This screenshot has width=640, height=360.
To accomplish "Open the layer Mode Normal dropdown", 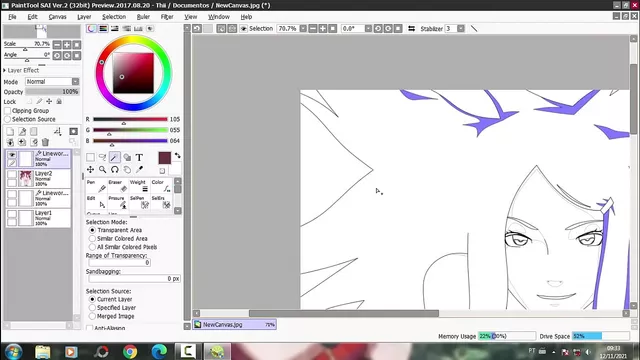I will coord(52,82).
